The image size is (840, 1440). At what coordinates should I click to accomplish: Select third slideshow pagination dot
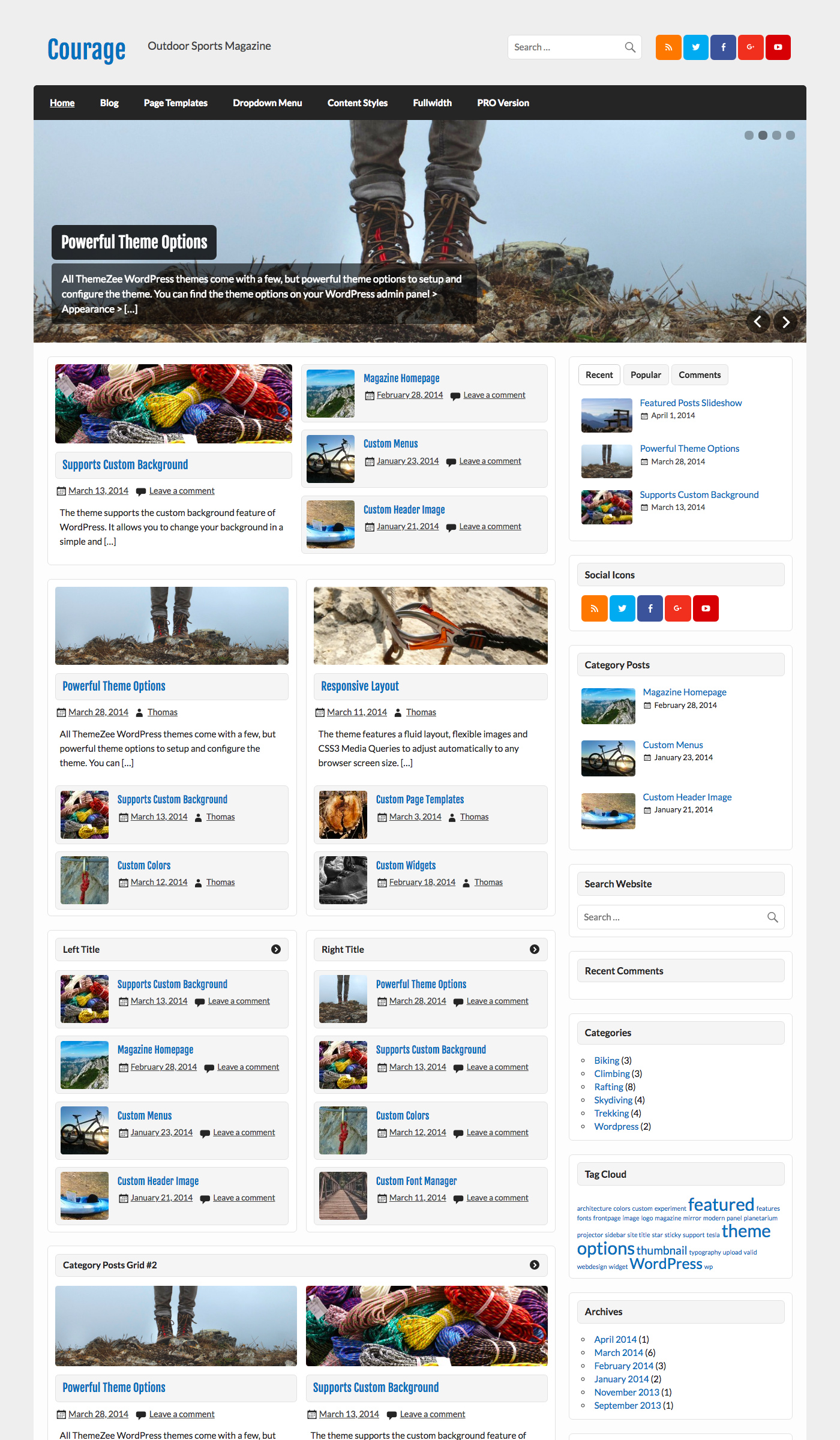pyautogui.click(x=776, y=136)
